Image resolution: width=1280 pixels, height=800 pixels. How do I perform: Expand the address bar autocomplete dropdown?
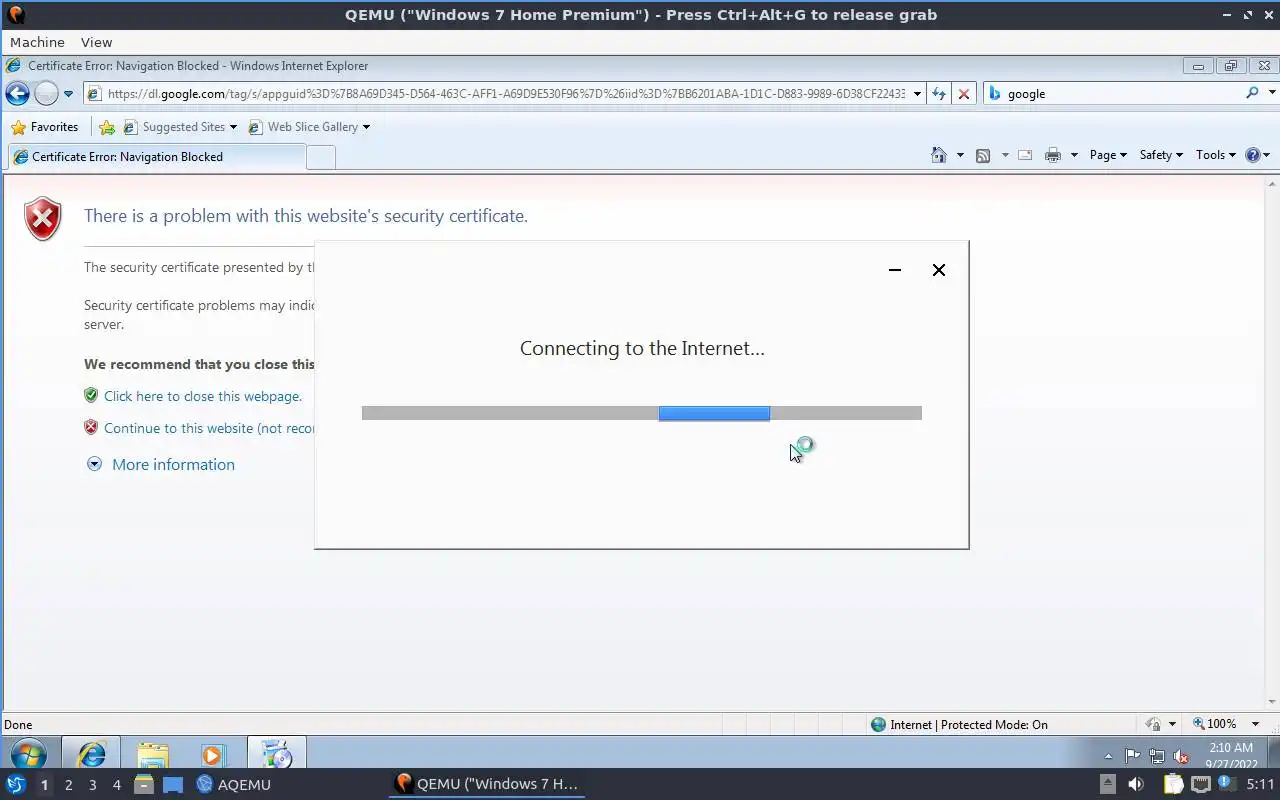(x=917, y=94)
